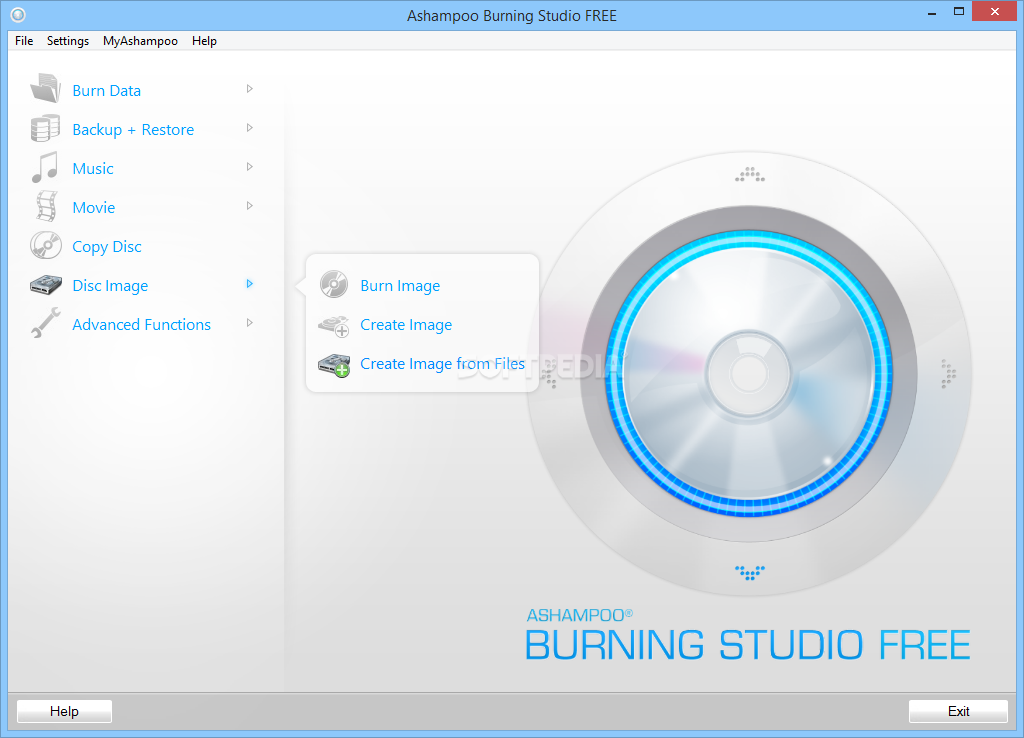The width and height of the screenshot is (1024, 738).
Task: Expand the Advanced Functions submenu arrow
Action: pyautogui.click(x=249, y=323)
